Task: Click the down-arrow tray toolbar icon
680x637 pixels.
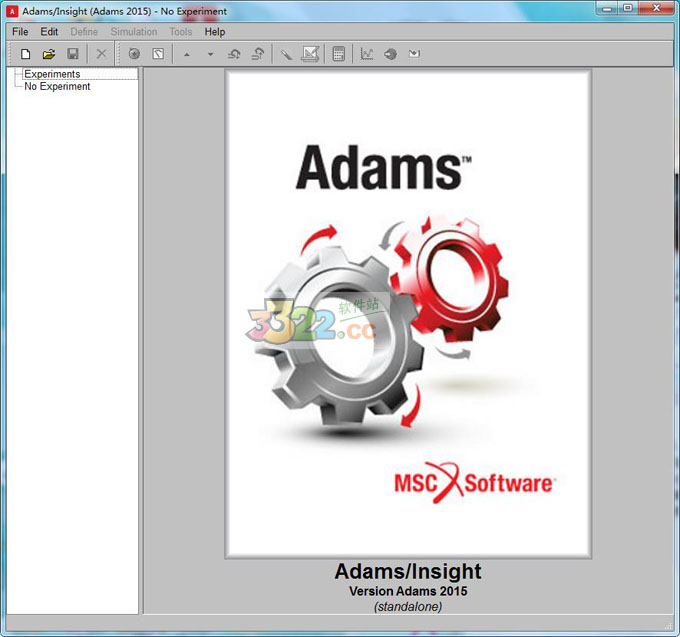Action: [414, 54]
